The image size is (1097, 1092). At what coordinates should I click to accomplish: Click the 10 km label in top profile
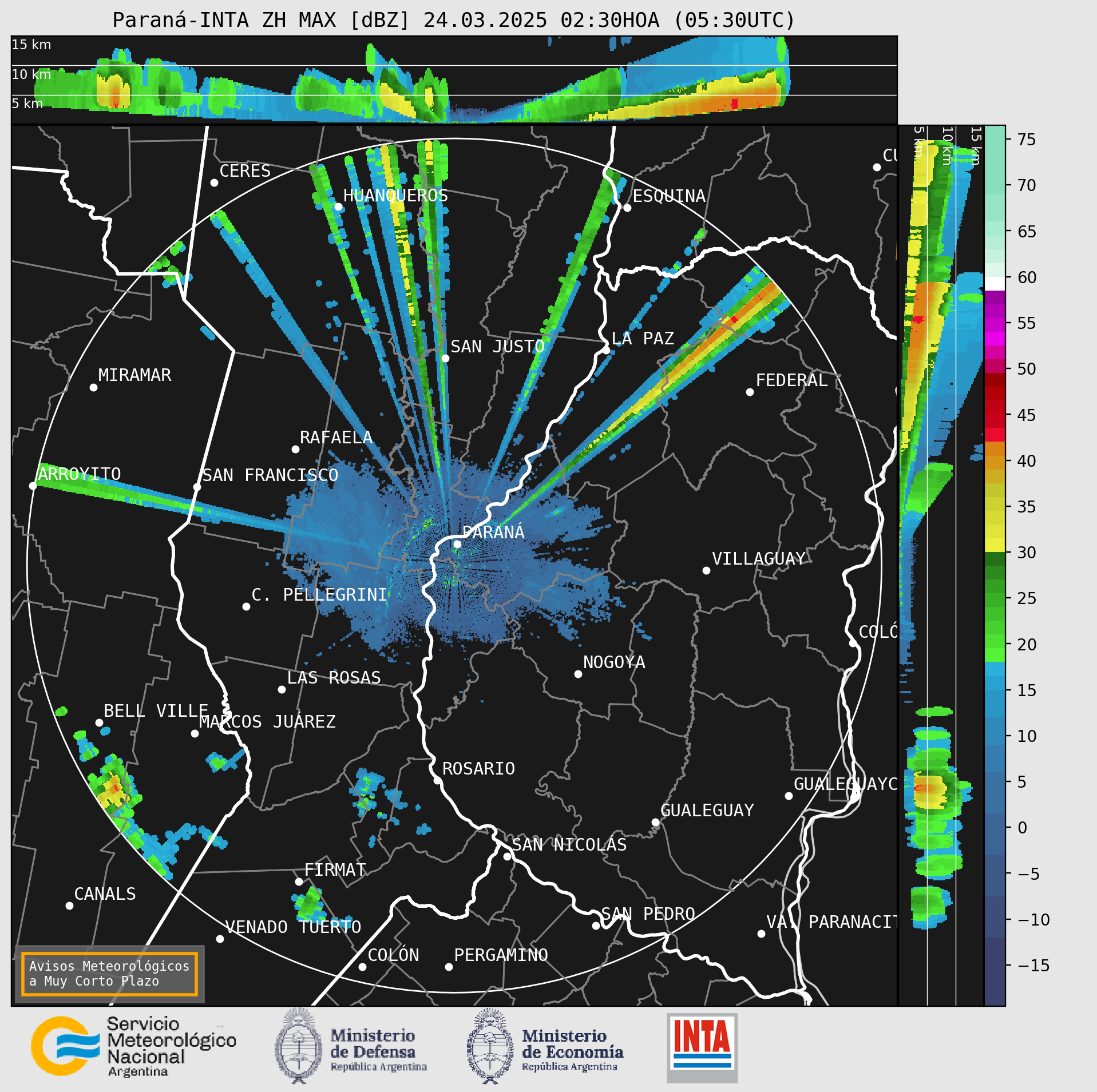point(31,74)
